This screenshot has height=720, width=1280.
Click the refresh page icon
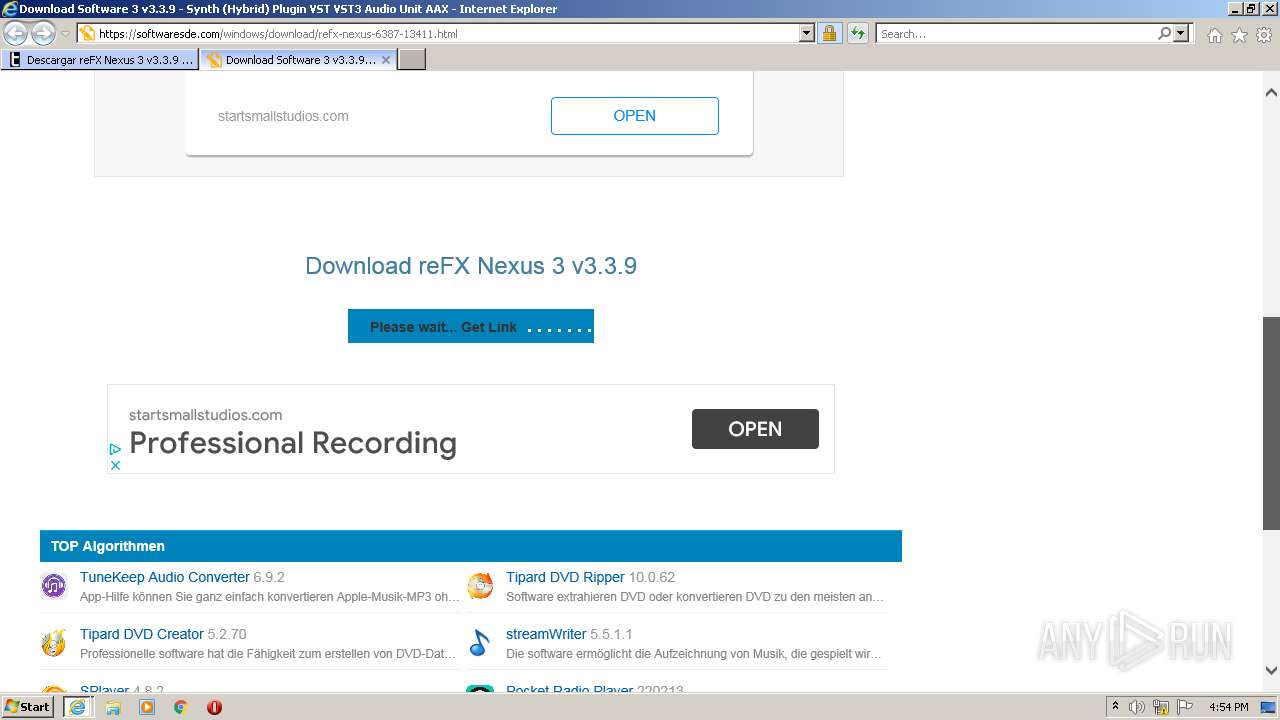coord(857,33)
